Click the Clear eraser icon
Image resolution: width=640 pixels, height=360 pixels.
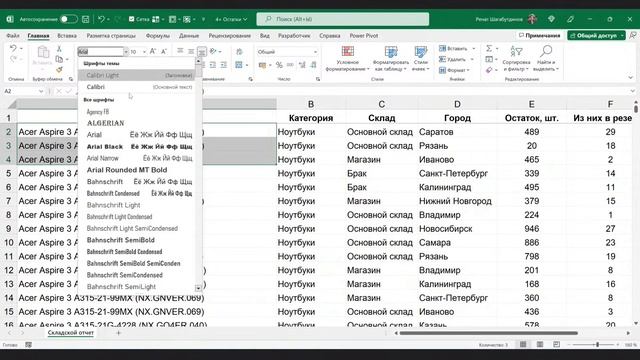pos(489,70)
